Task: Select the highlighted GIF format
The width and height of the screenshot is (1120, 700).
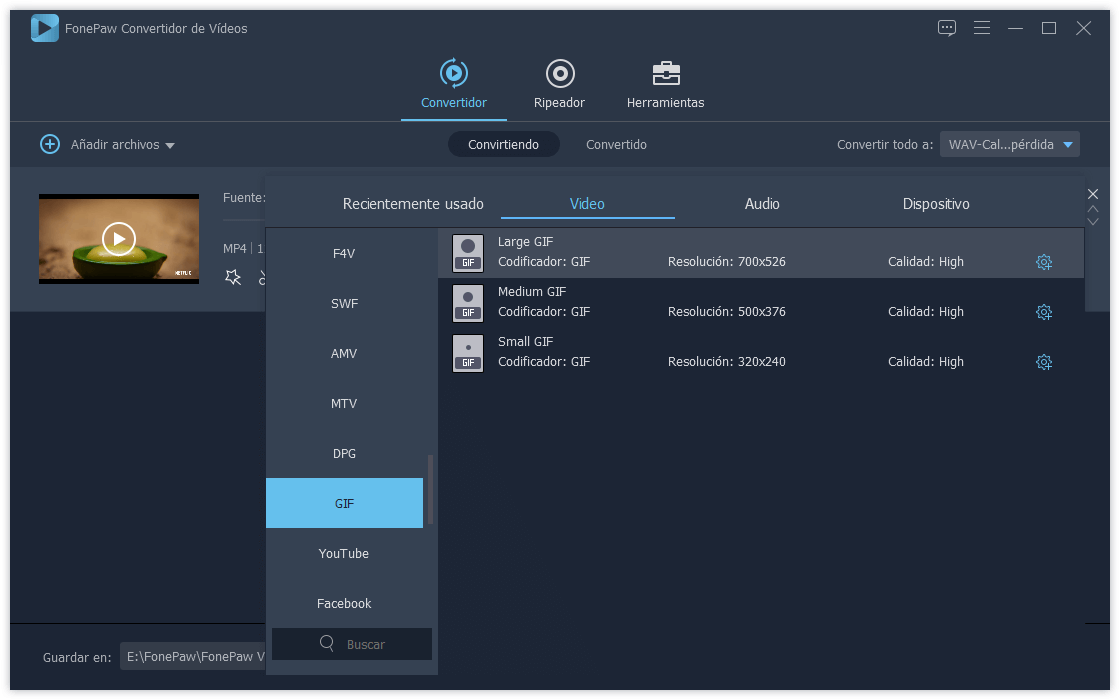Action: (x=344, y=504)
